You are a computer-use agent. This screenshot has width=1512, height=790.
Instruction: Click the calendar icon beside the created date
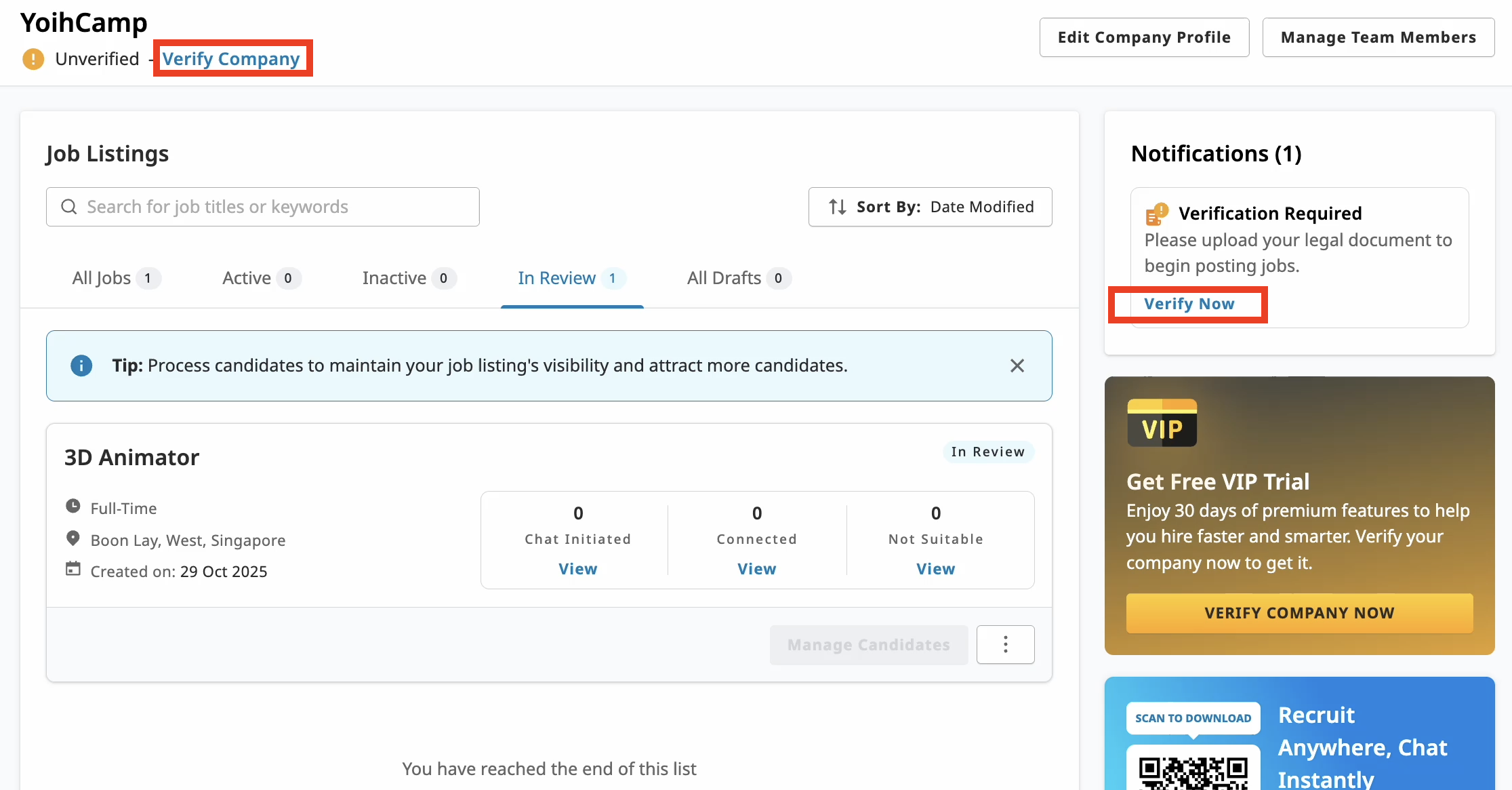pyautogui.click(x=73, y=570)
